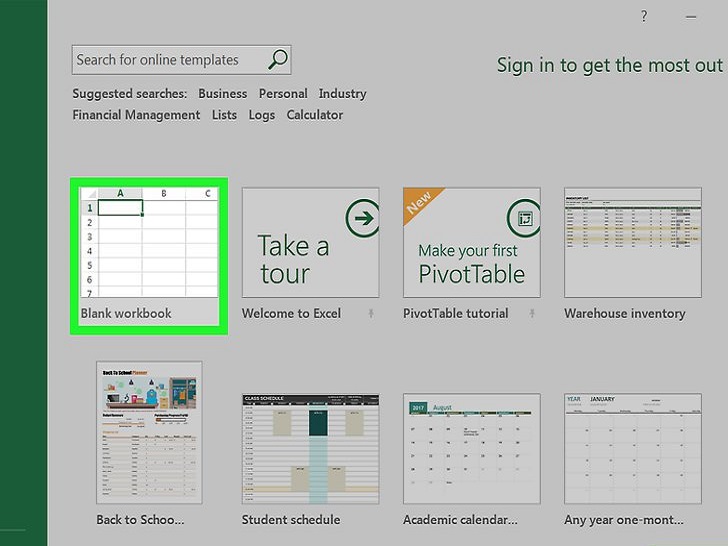Screen dimensions: 728x546
Task: Open the Academic calendar template thumbnail
Action: pyautogui.click(x=472, y=449)
